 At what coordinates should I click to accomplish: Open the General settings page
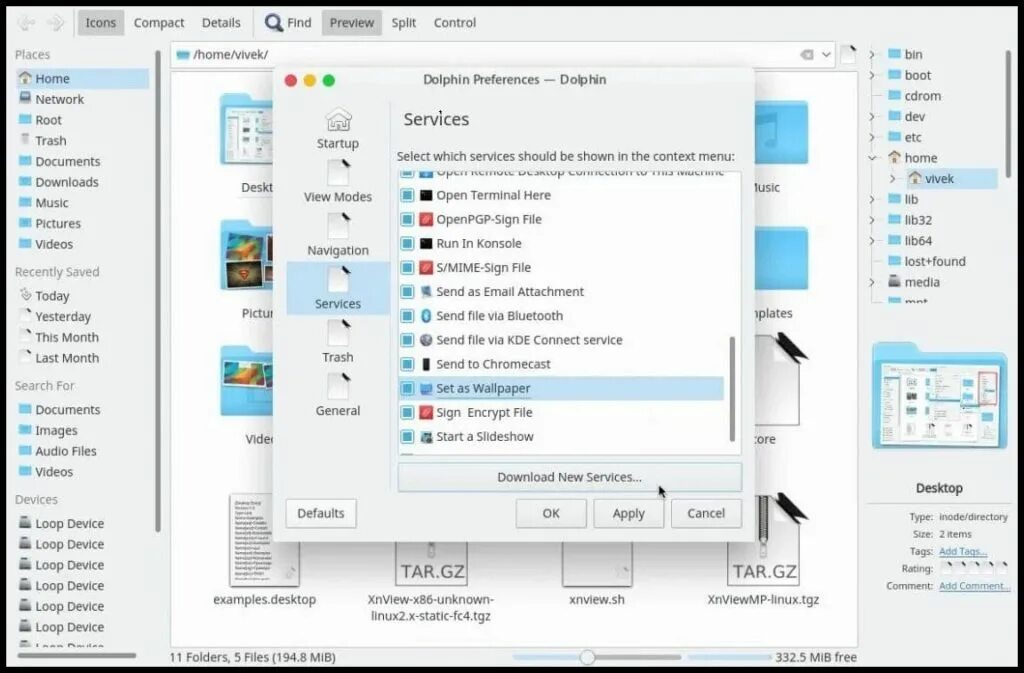click(x=338, y=396)
